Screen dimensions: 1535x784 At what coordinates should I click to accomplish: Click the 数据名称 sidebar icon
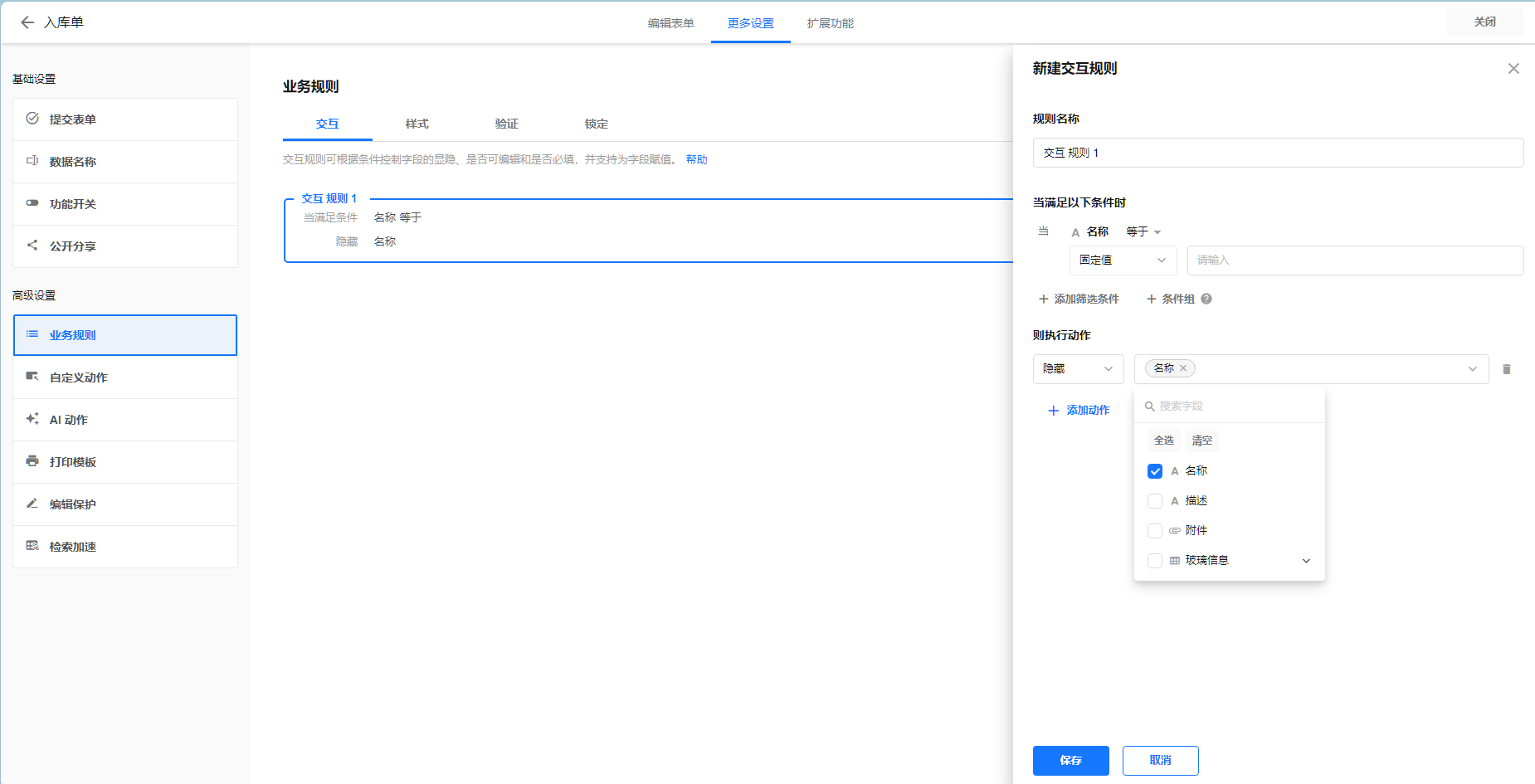click(32, 161)
